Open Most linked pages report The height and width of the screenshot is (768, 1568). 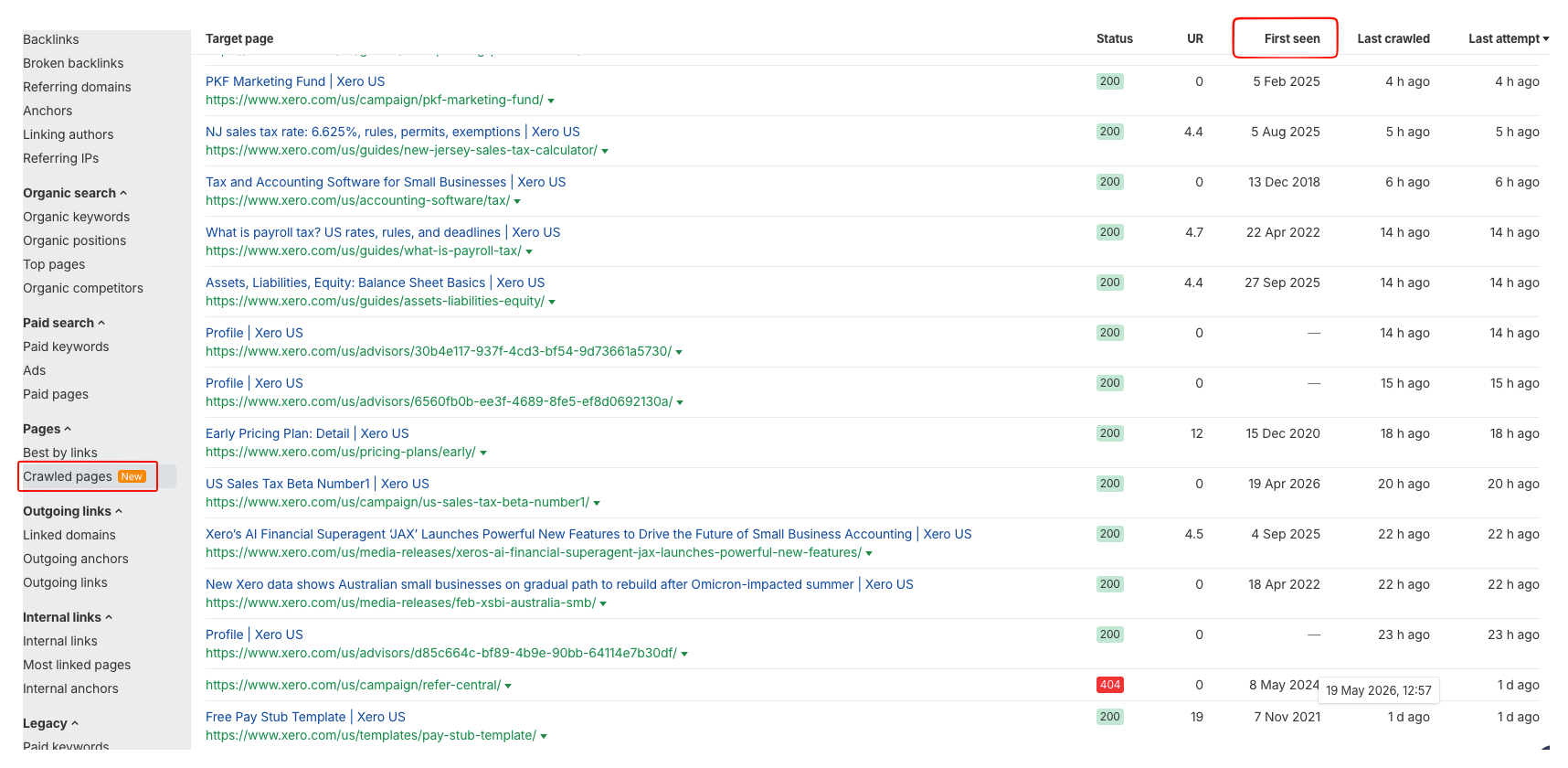coord(77,665)
